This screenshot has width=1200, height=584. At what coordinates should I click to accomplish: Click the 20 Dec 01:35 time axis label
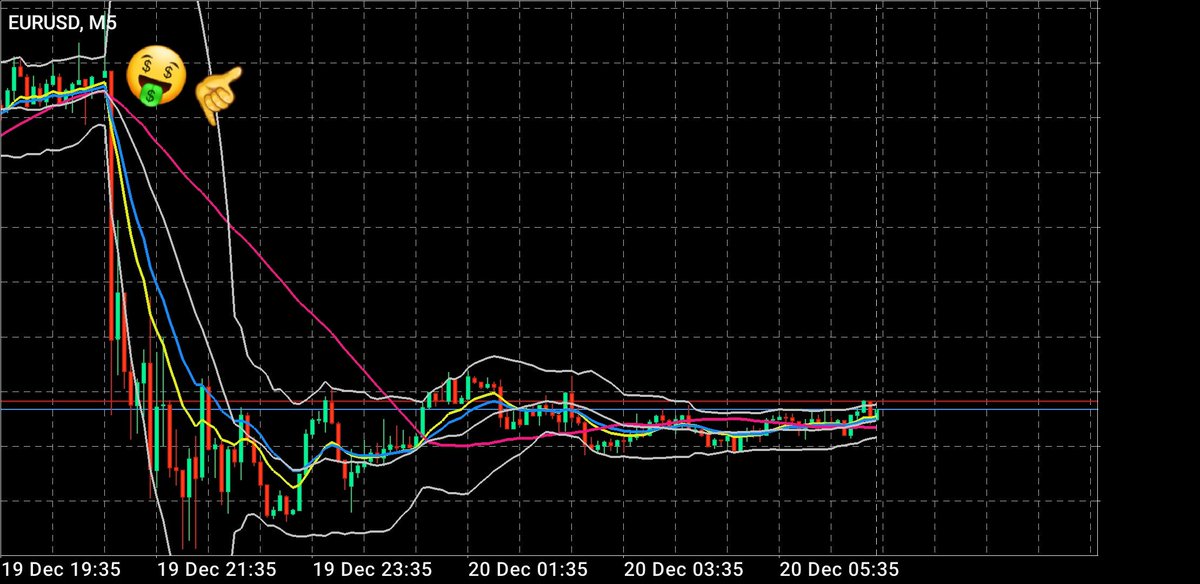(528, 569)
